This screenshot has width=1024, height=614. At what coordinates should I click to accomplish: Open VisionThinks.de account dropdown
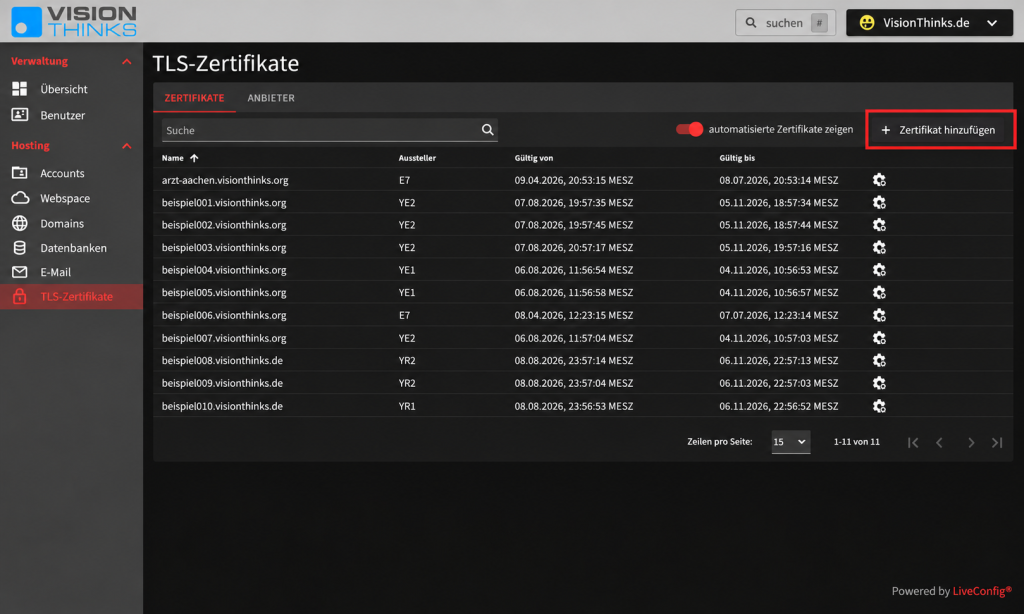tap(929, 23)
